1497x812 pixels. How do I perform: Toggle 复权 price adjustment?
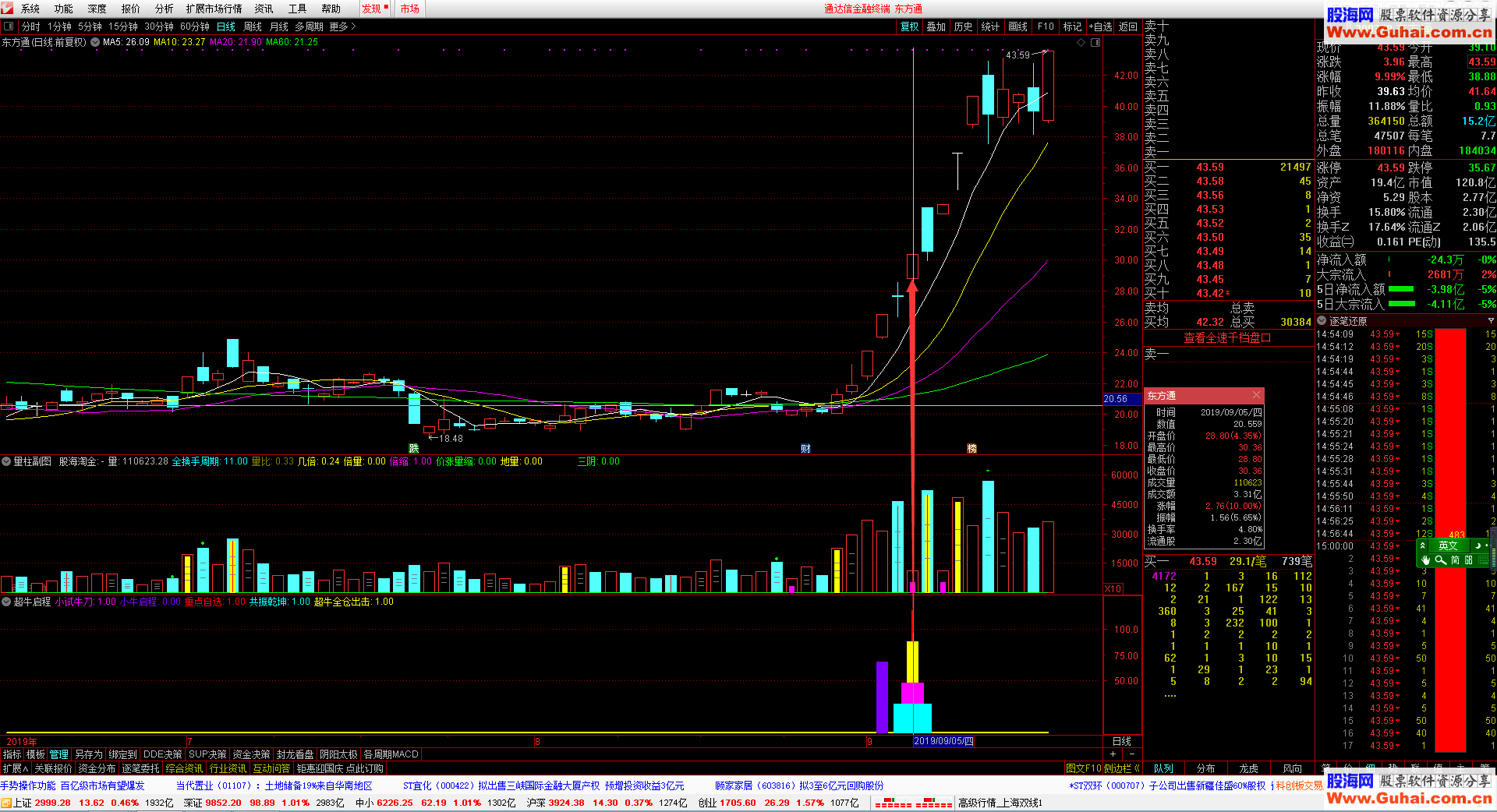coord(910,26)
